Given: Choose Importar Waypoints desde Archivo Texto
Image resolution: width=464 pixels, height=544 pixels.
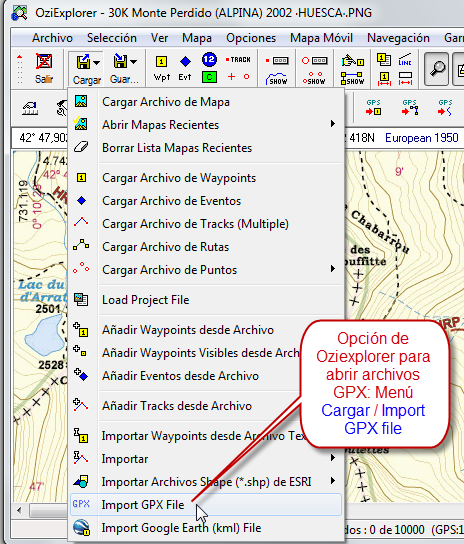Looking at the screenshot, I should coord(189,436).
